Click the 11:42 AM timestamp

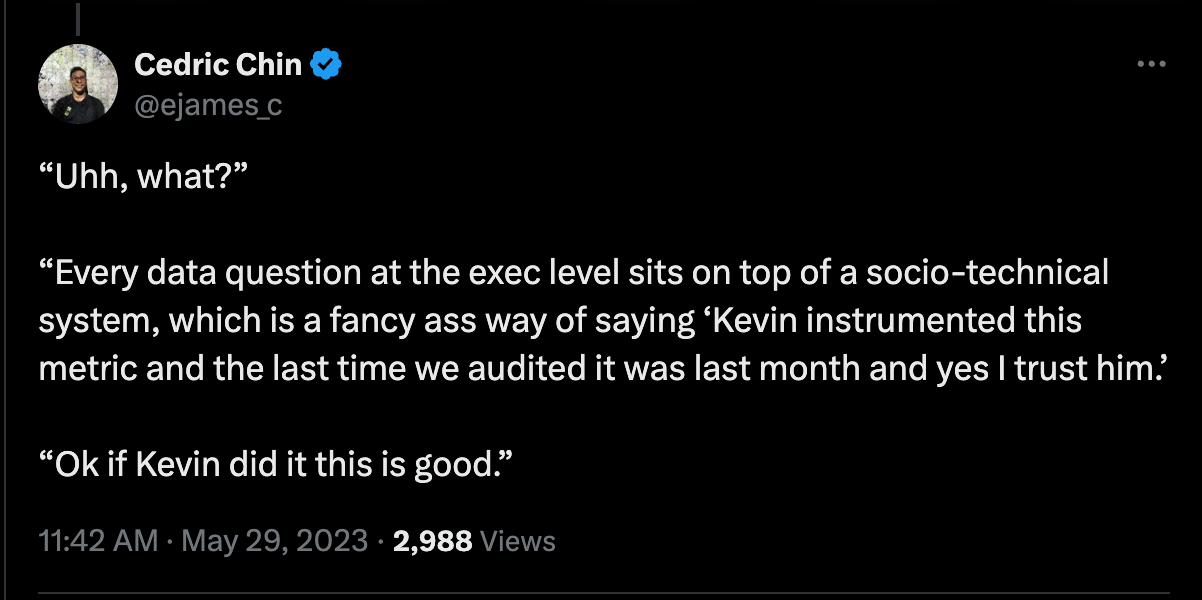[x=98, y=542]
